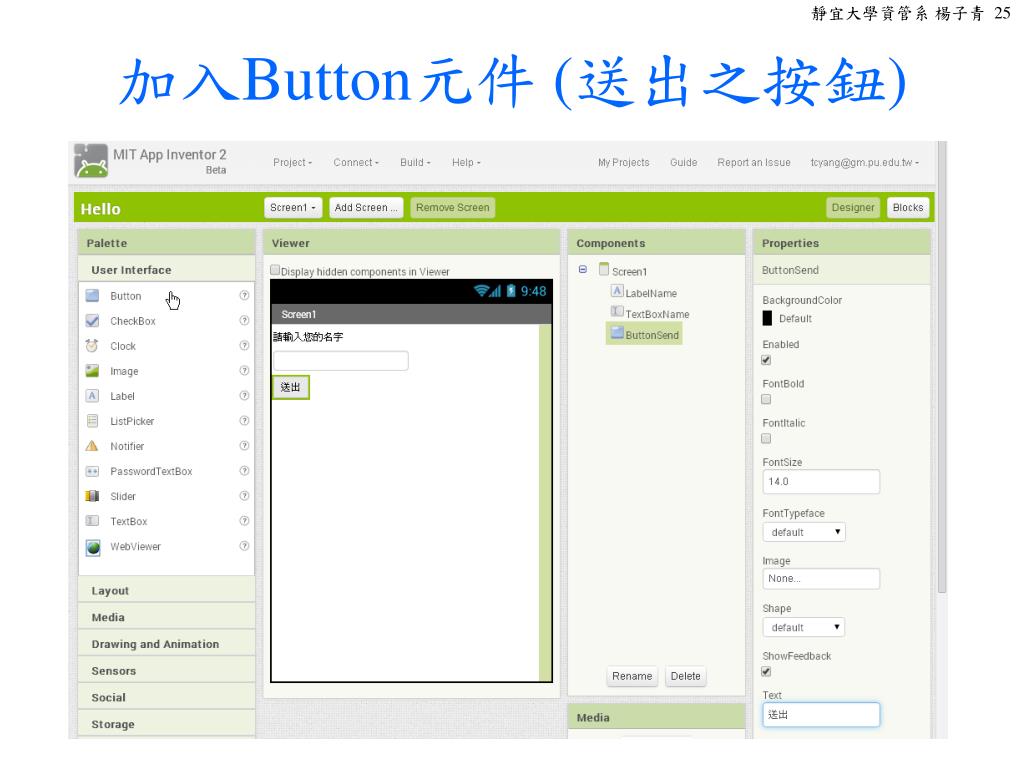The image size is (1024, 768).
Task: Collapse the Screen1 tree node
Action: (x=583, y=269)
